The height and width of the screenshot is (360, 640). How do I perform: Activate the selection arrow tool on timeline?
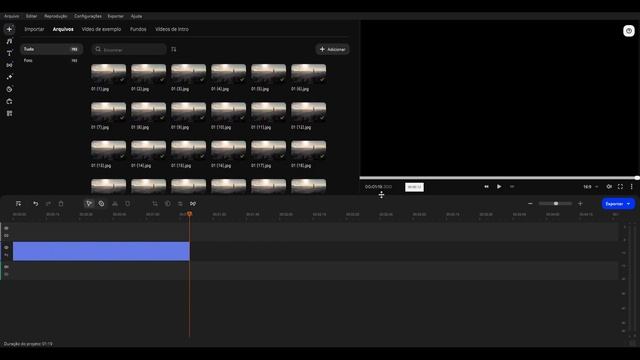[89, 204]
